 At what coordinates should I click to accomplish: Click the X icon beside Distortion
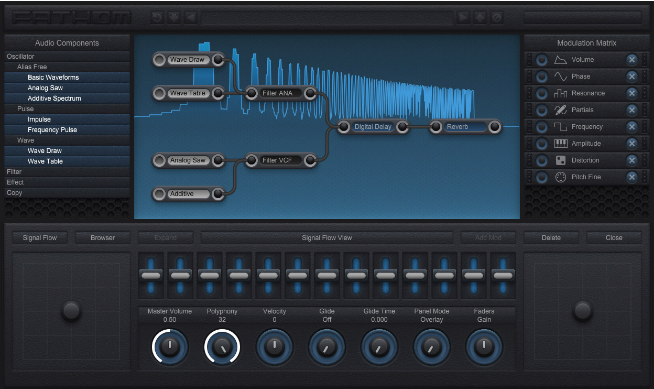(632, 160)
